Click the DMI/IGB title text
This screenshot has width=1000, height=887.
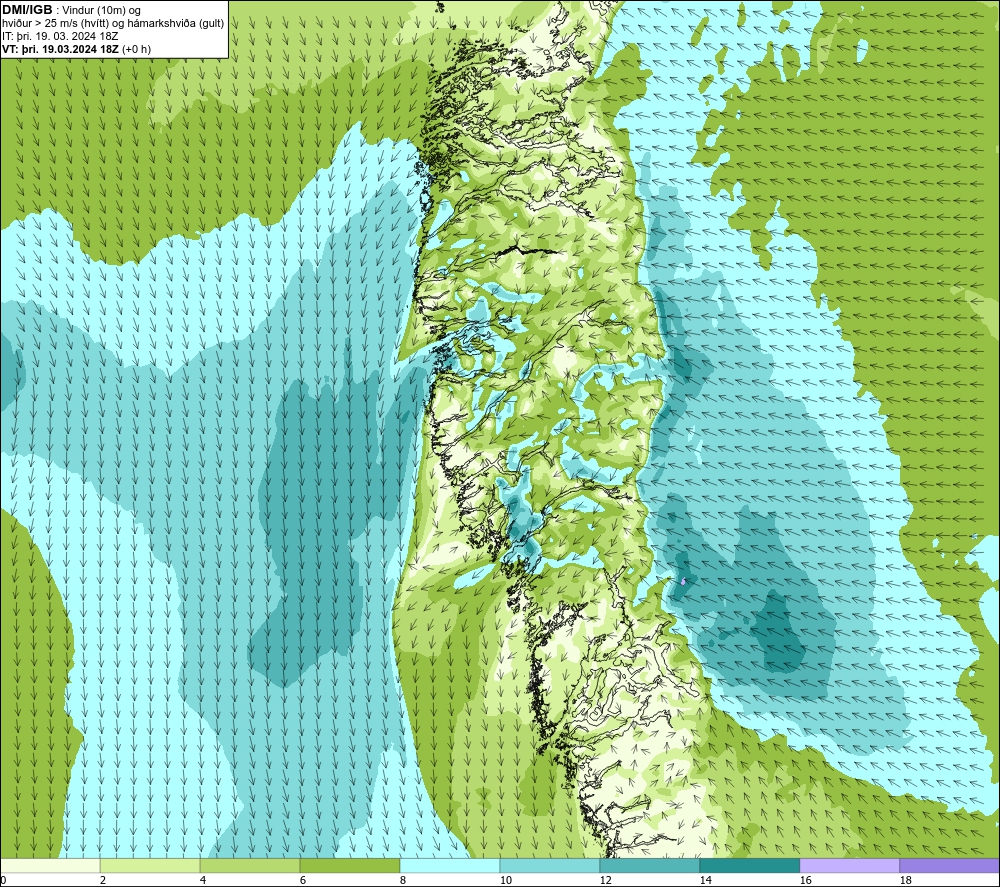pos(27,10)
